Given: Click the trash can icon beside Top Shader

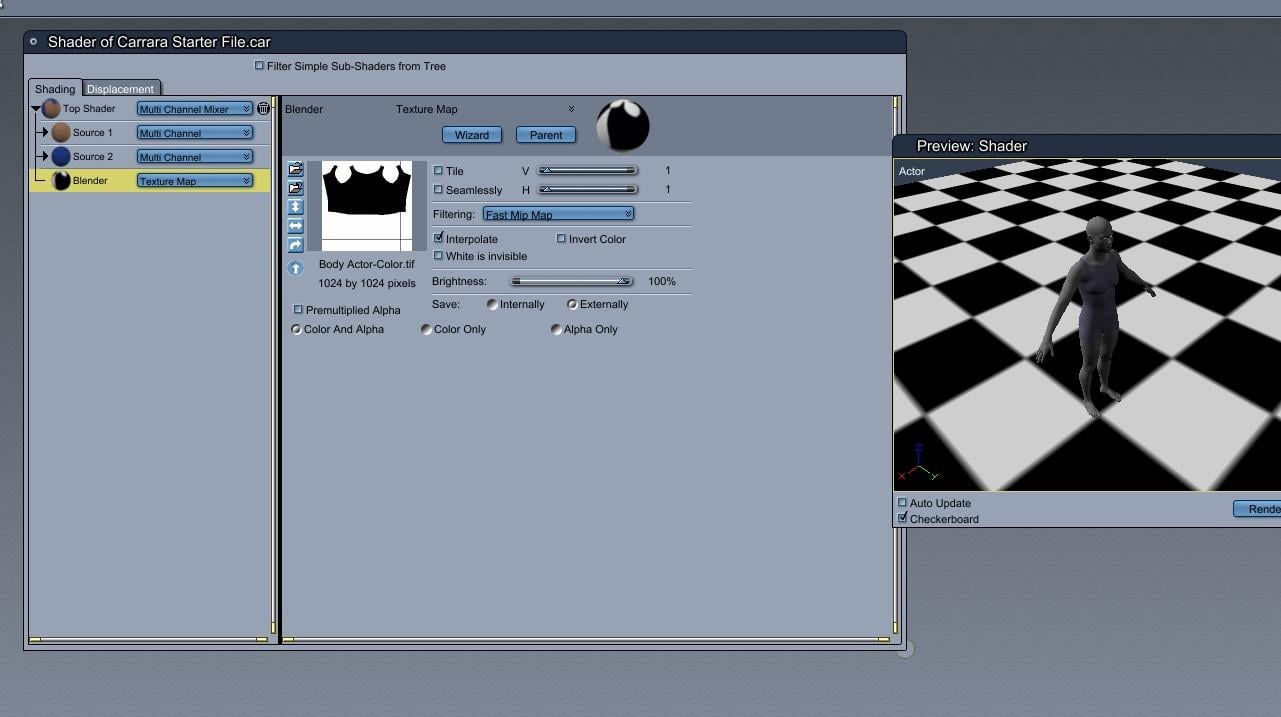Looking at the screenshot, I should (263, 109).
